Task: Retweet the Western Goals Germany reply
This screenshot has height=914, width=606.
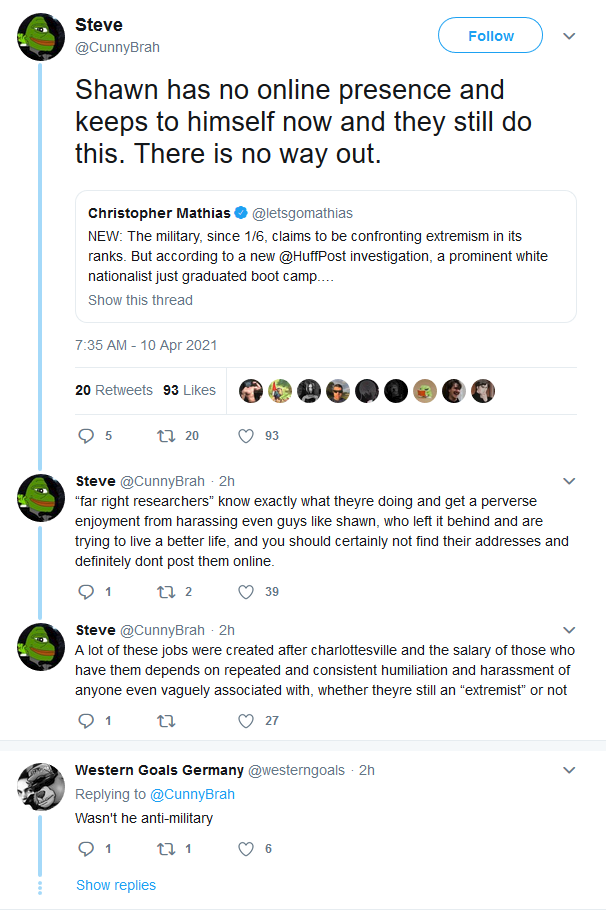Action: (166, 849)
